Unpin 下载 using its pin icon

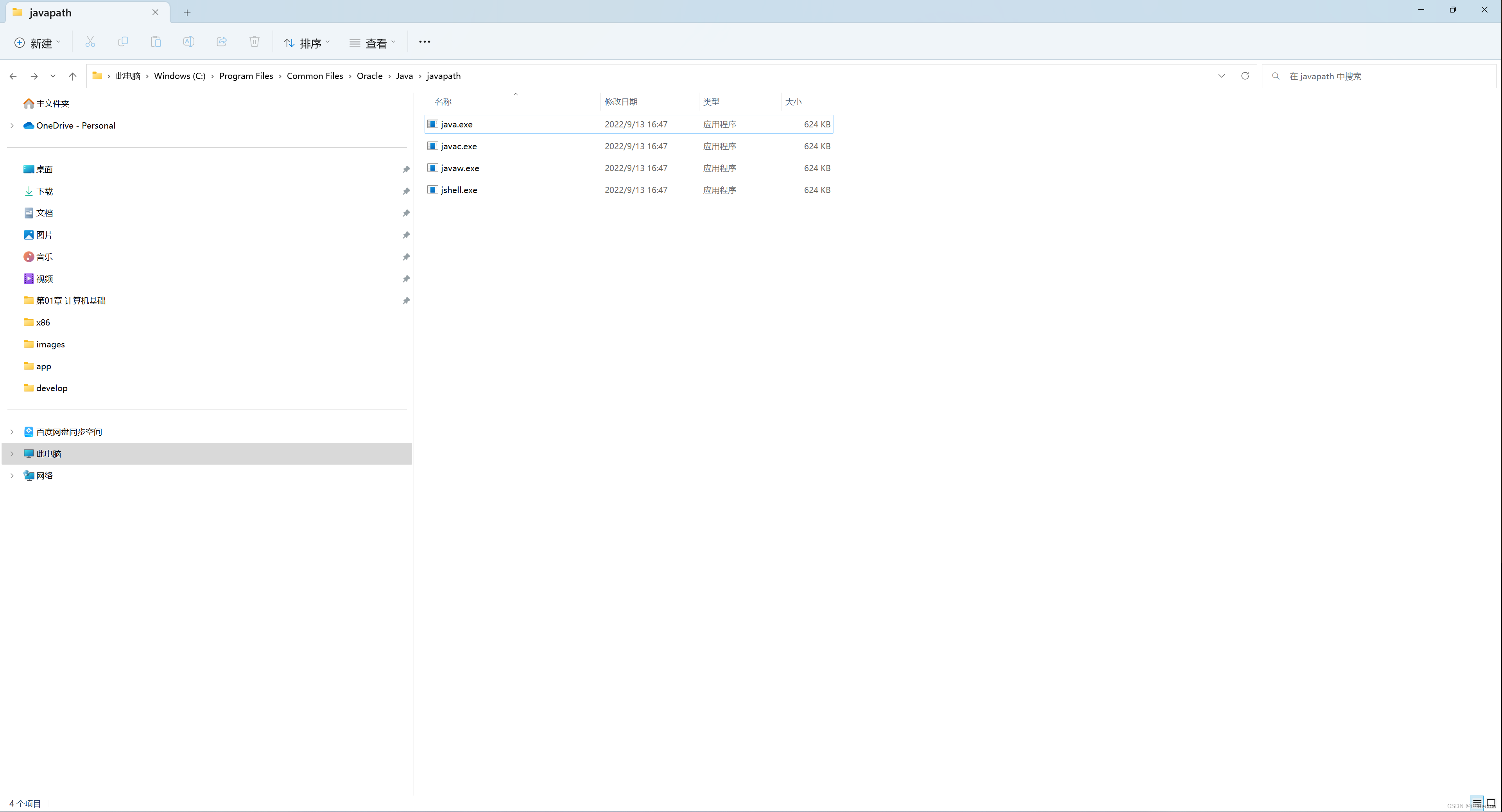[x=406, y=191]
